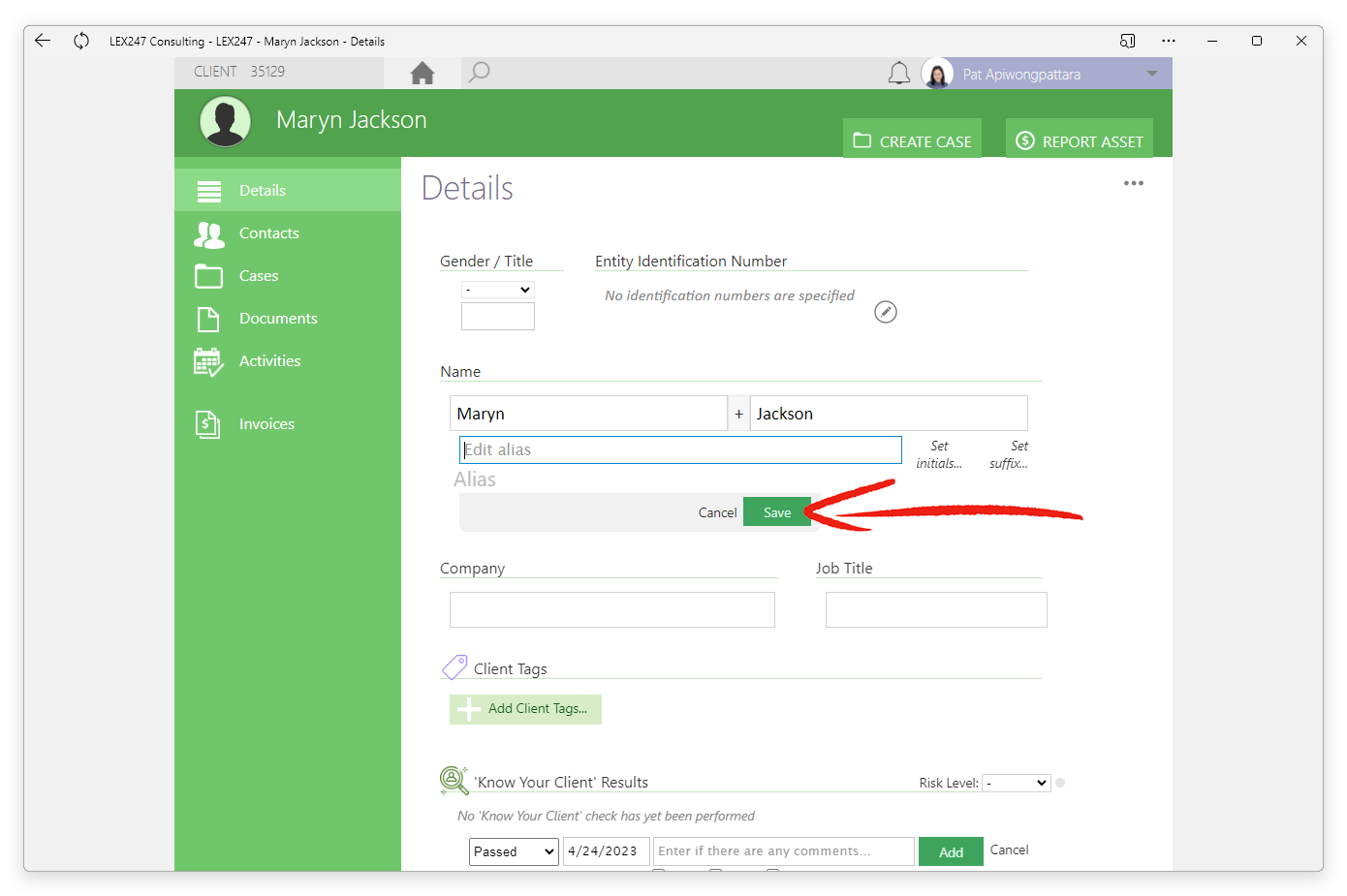Open the Invoices sidebar item
This screenshot has height=896, width=1347.
[288, 423]
